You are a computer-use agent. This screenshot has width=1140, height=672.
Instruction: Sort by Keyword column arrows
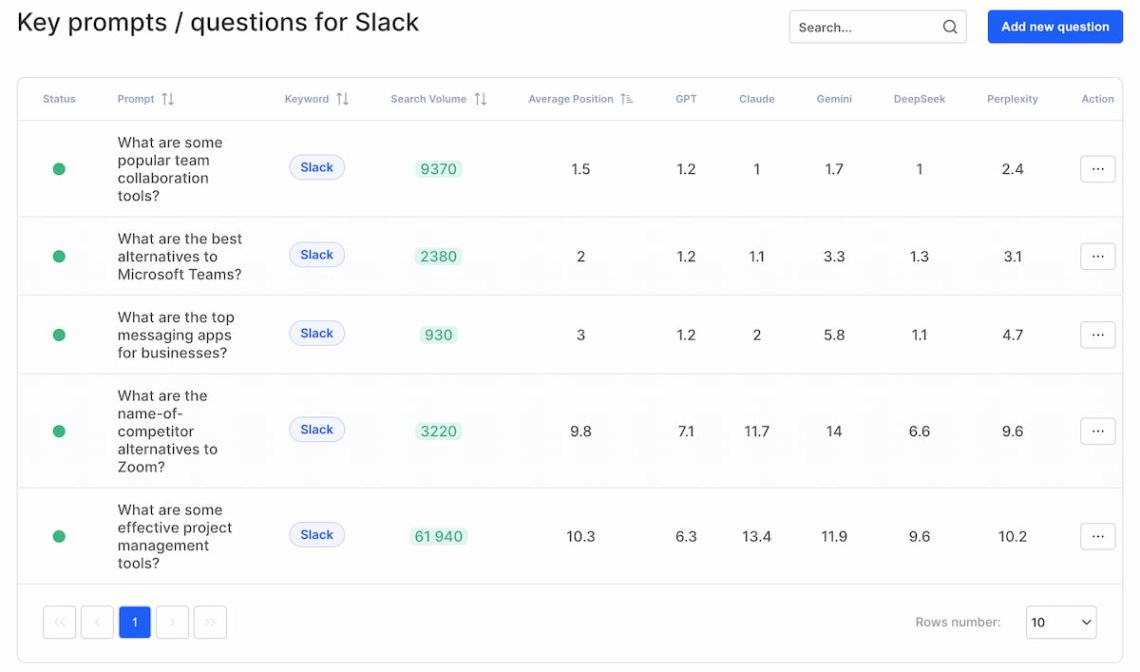coord(342,99)
